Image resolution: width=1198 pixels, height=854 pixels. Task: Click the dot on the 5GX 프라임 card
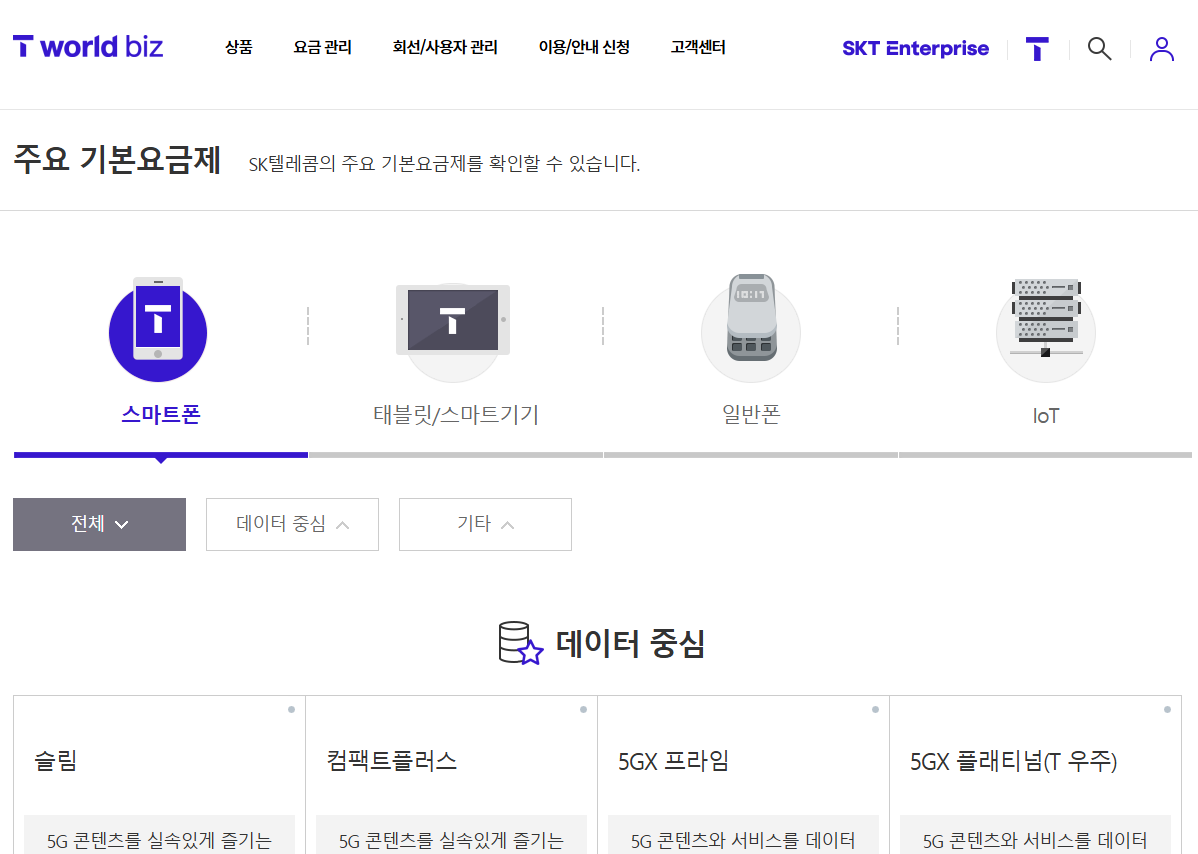tap(876, 710)
